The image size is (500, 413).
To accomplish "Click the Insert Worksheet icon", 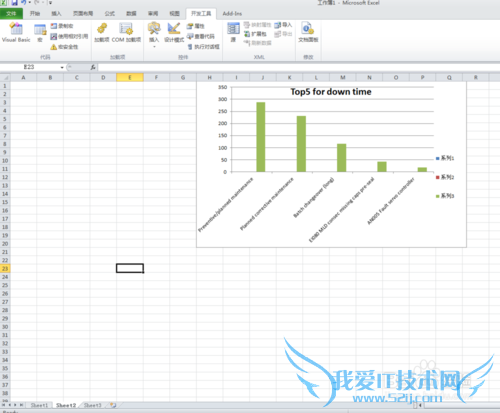I will tap(113, 405).
